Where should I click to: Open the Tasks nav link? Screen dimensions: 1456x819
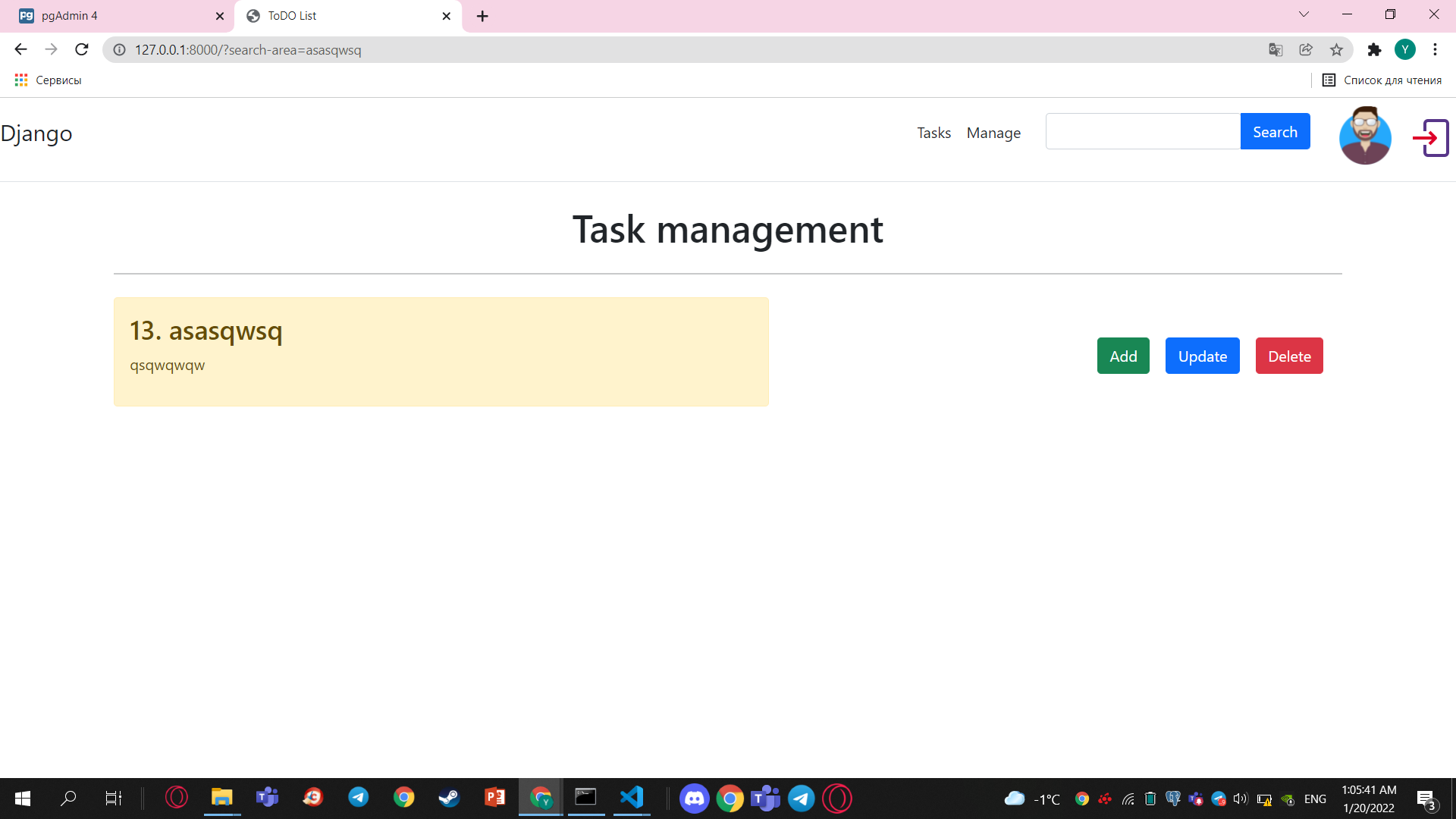934,133
